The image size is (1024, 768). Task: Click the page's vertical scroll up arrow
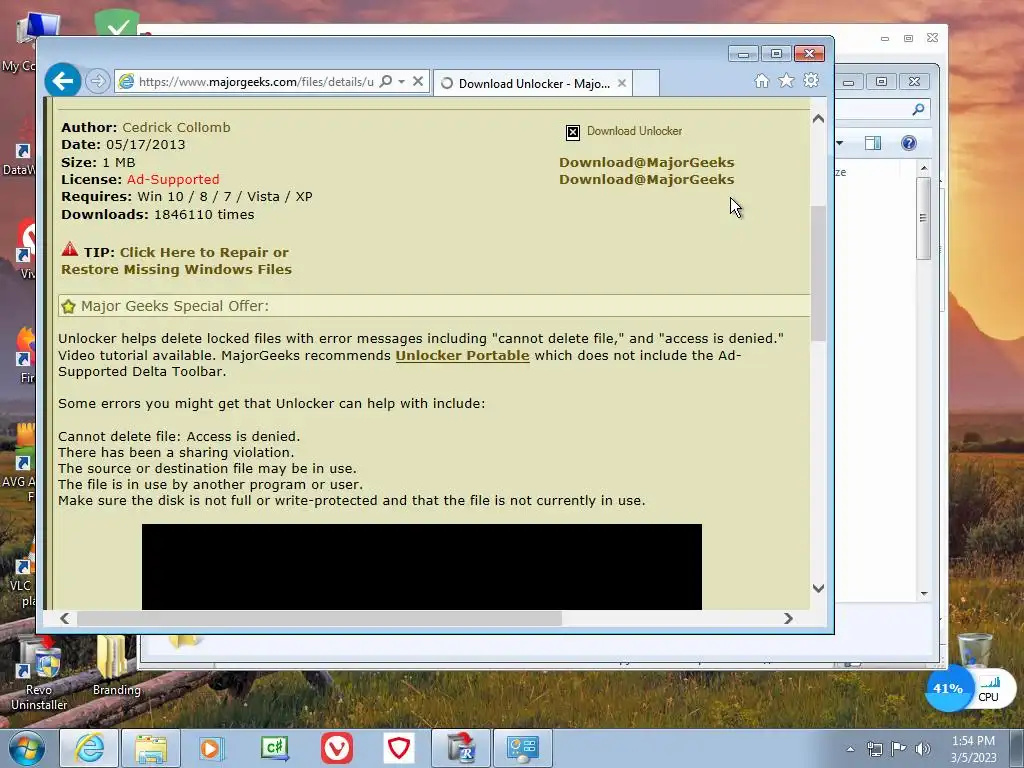(x=818, y=120)
